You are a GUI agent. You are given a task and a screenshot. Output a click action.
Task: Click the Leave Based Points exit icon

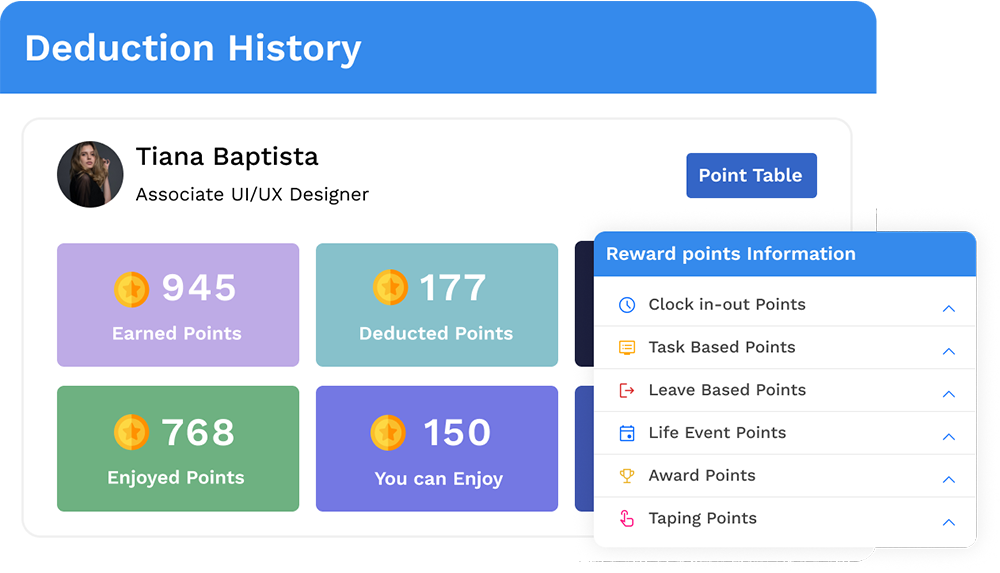click(627, 390)
